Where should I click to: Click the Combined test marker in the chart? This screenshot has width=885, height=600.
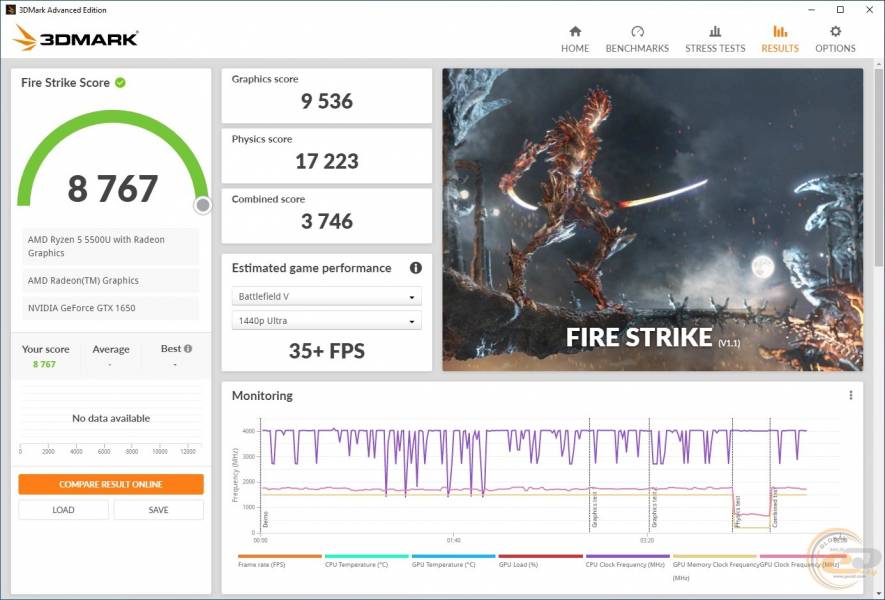pyautogui.click(x=775, y=508)
